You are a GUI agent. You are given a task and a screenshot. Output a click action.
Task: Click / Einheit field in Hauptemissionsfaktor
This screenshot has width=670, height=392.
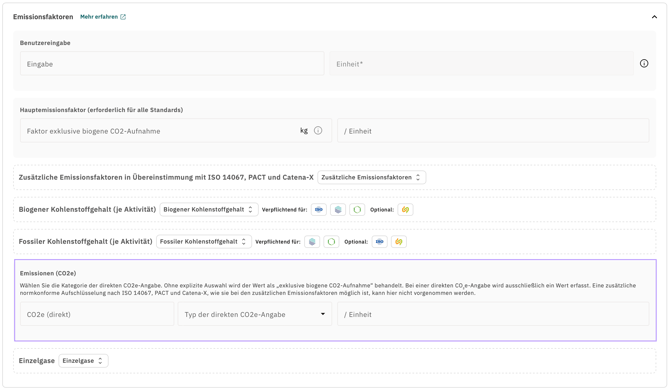(x=493, y=131)
